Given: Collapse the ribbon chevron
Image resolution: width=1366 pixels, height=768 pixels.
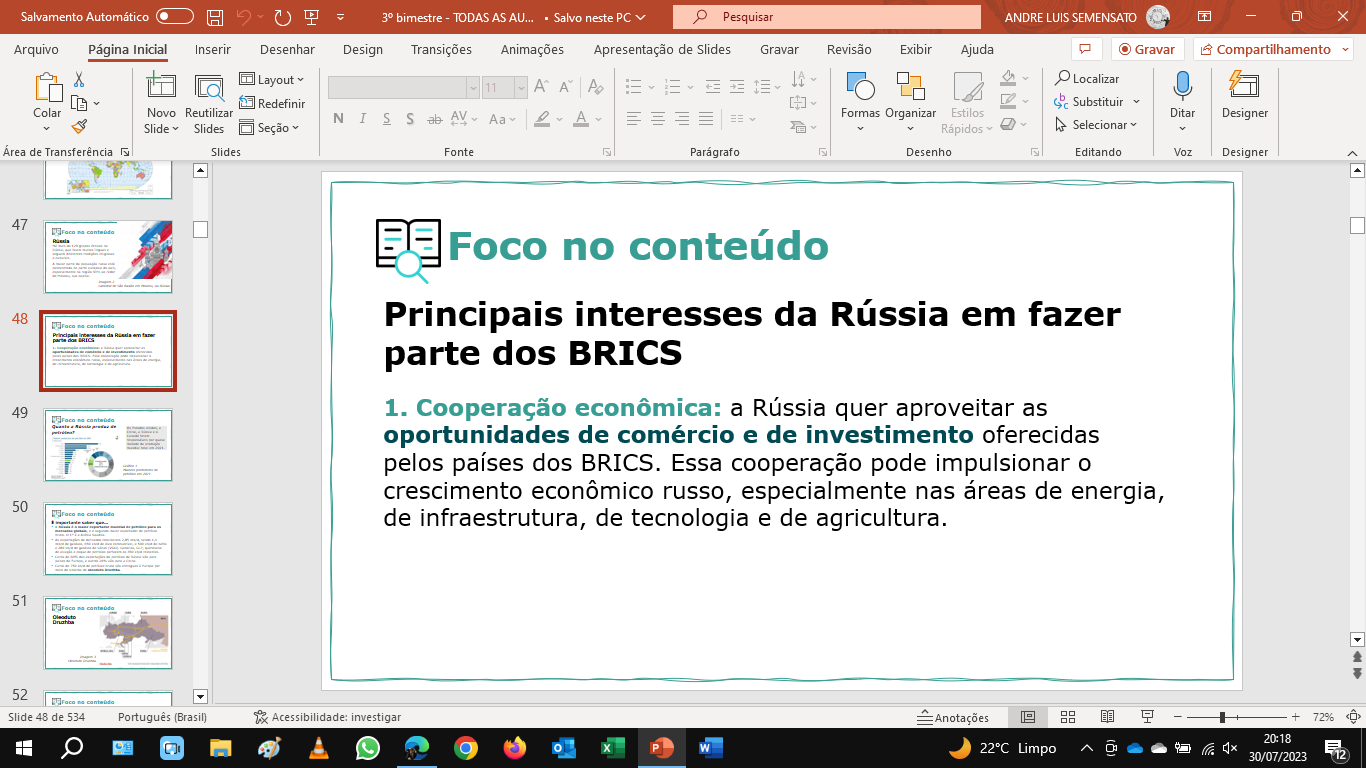Looking at the screenshot, I should 1353,153.
